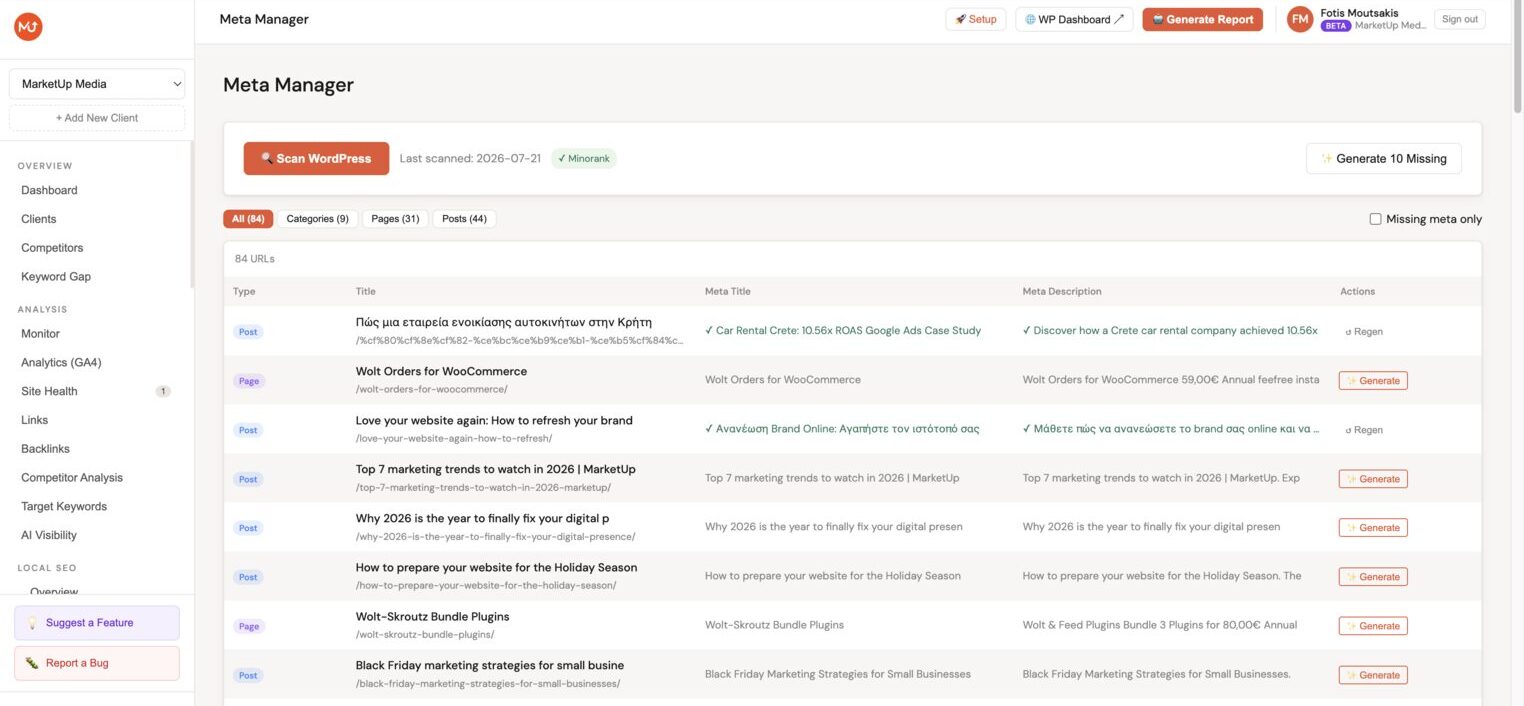Click Generate for Wolt Orders for WooCommerce
Image resolution: width=1524 pixels, height=706 pixels.
[x=1373, y=381]
